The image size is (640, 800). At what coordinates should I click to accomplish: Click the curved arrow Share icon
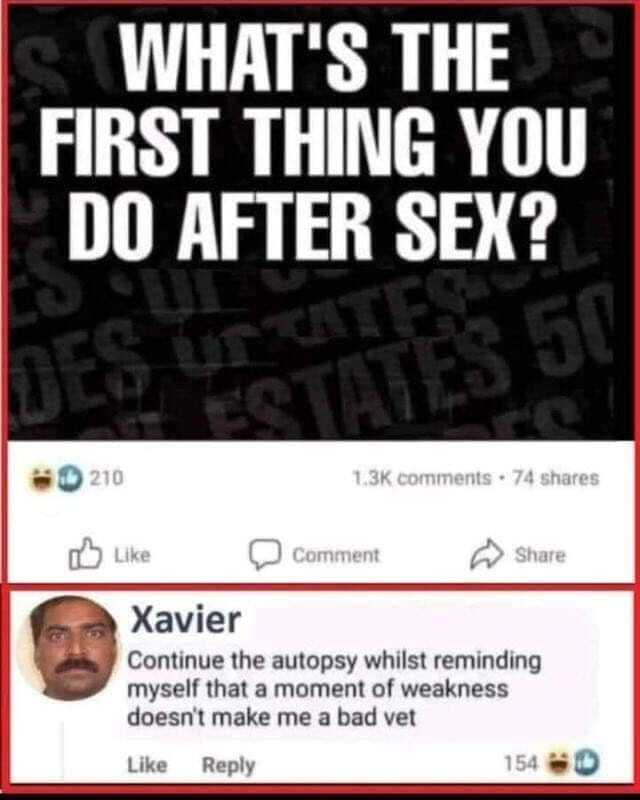click(487, 554)
